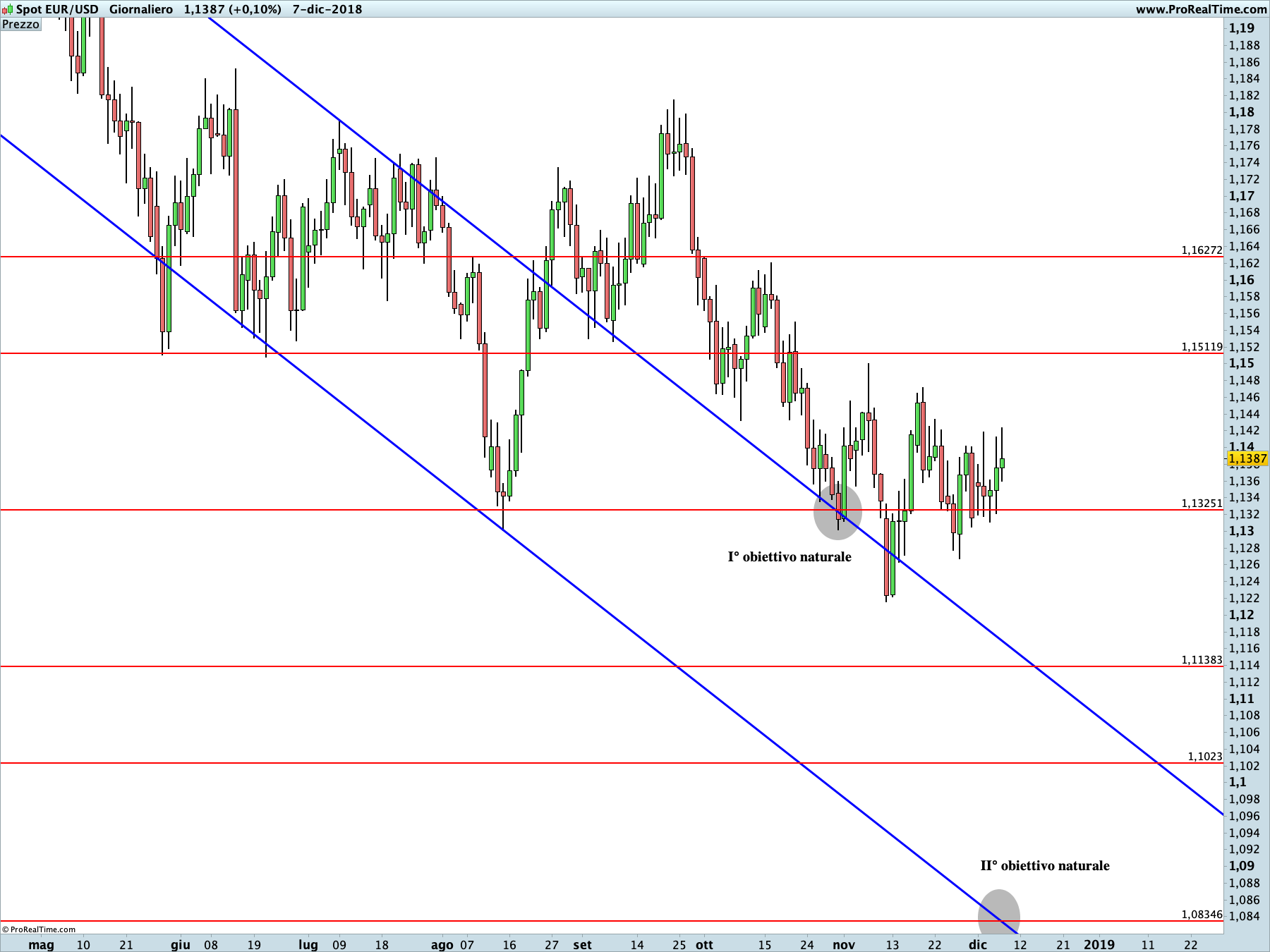Click the giu month label on time axis
1270x952 pixels.
point(181,944)
